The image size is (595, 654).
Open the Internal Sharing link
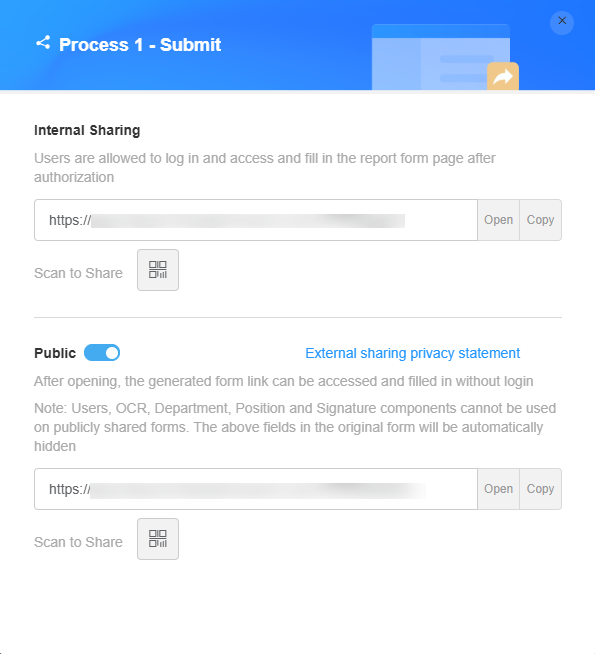tap(498, 220)
